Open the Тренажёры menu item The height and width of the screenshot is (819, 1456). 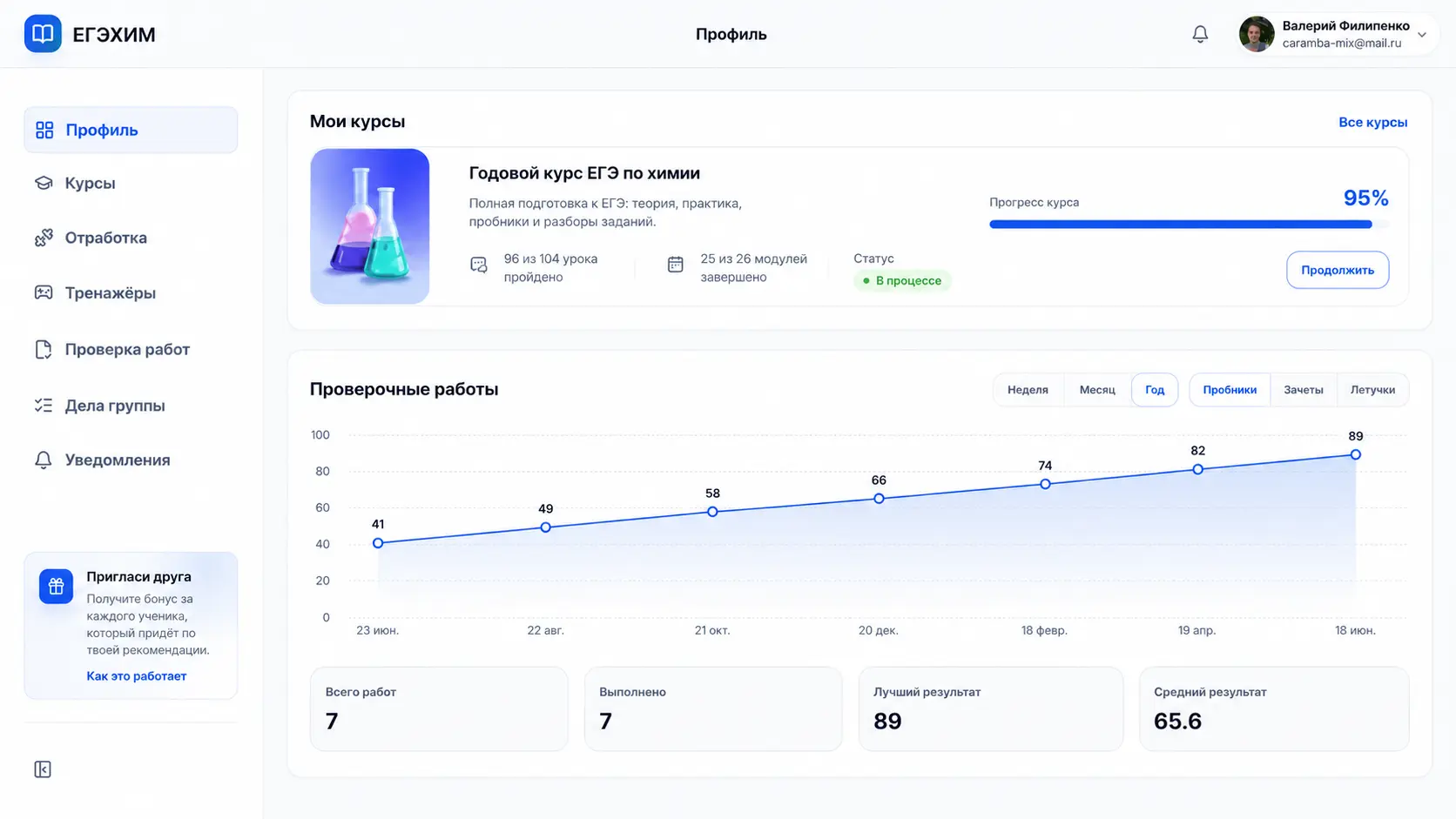(x=131, y=292)
